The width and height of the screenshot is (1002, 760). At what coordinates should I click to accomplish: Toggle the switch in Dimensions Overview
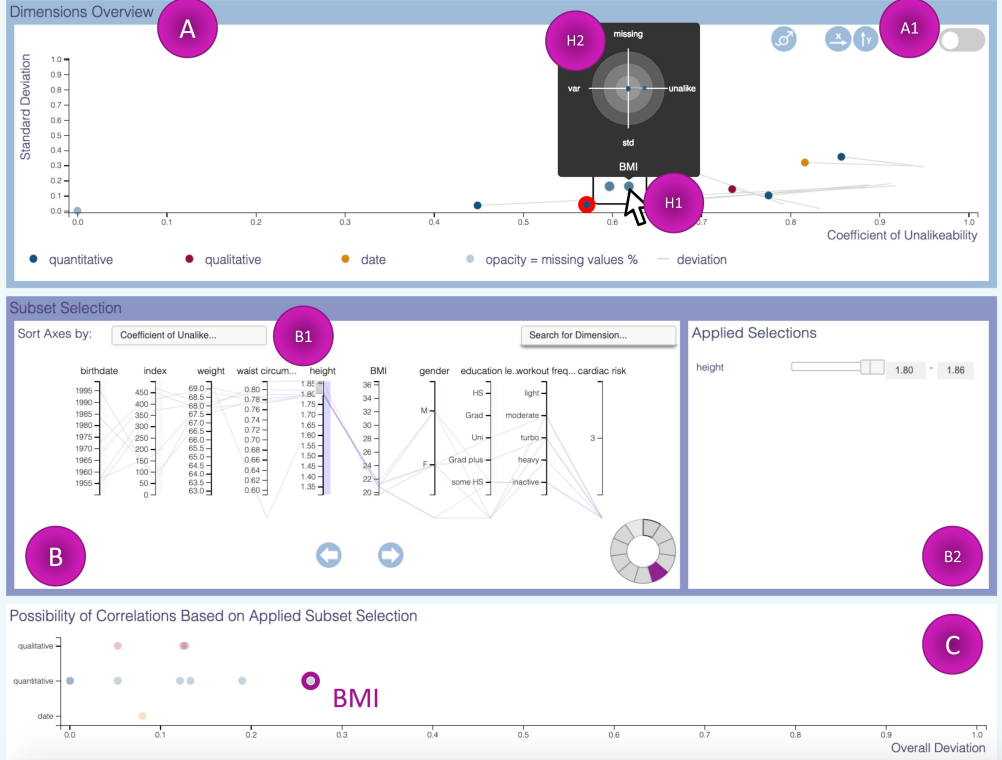[x=962, y=41]
